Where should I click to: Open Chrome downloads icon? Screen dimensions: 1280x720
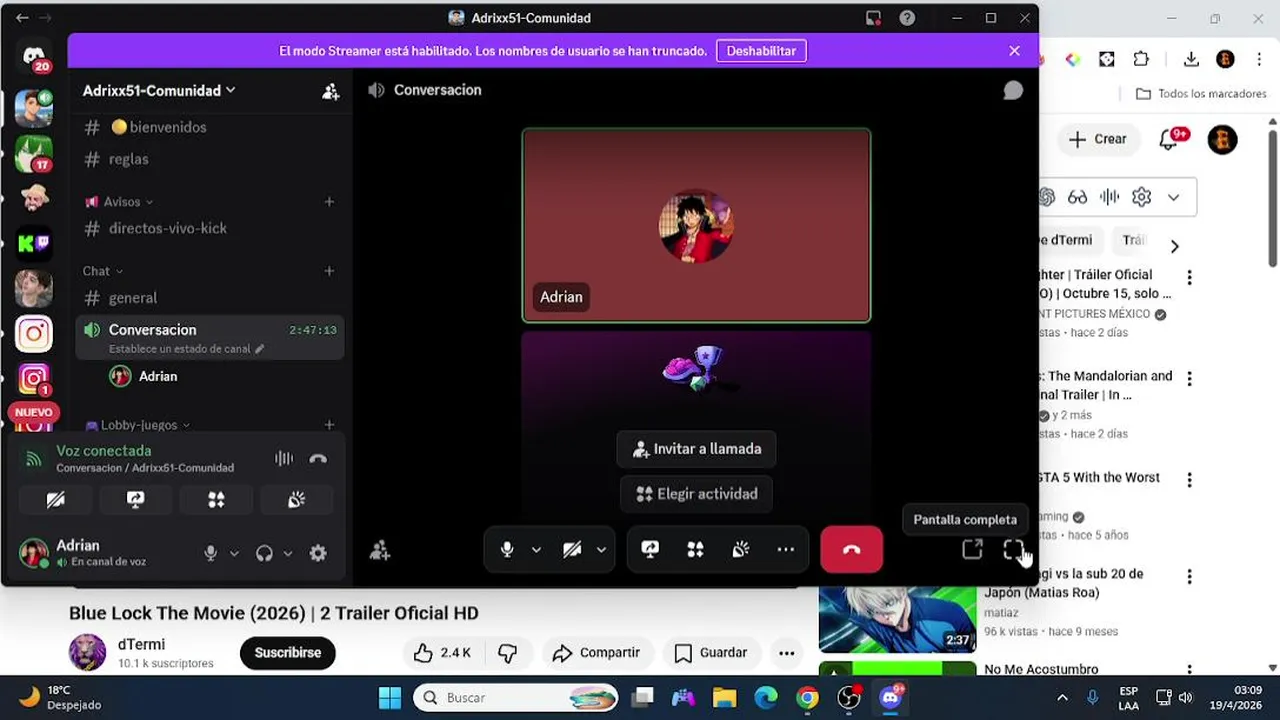[x=1191, y=59]
